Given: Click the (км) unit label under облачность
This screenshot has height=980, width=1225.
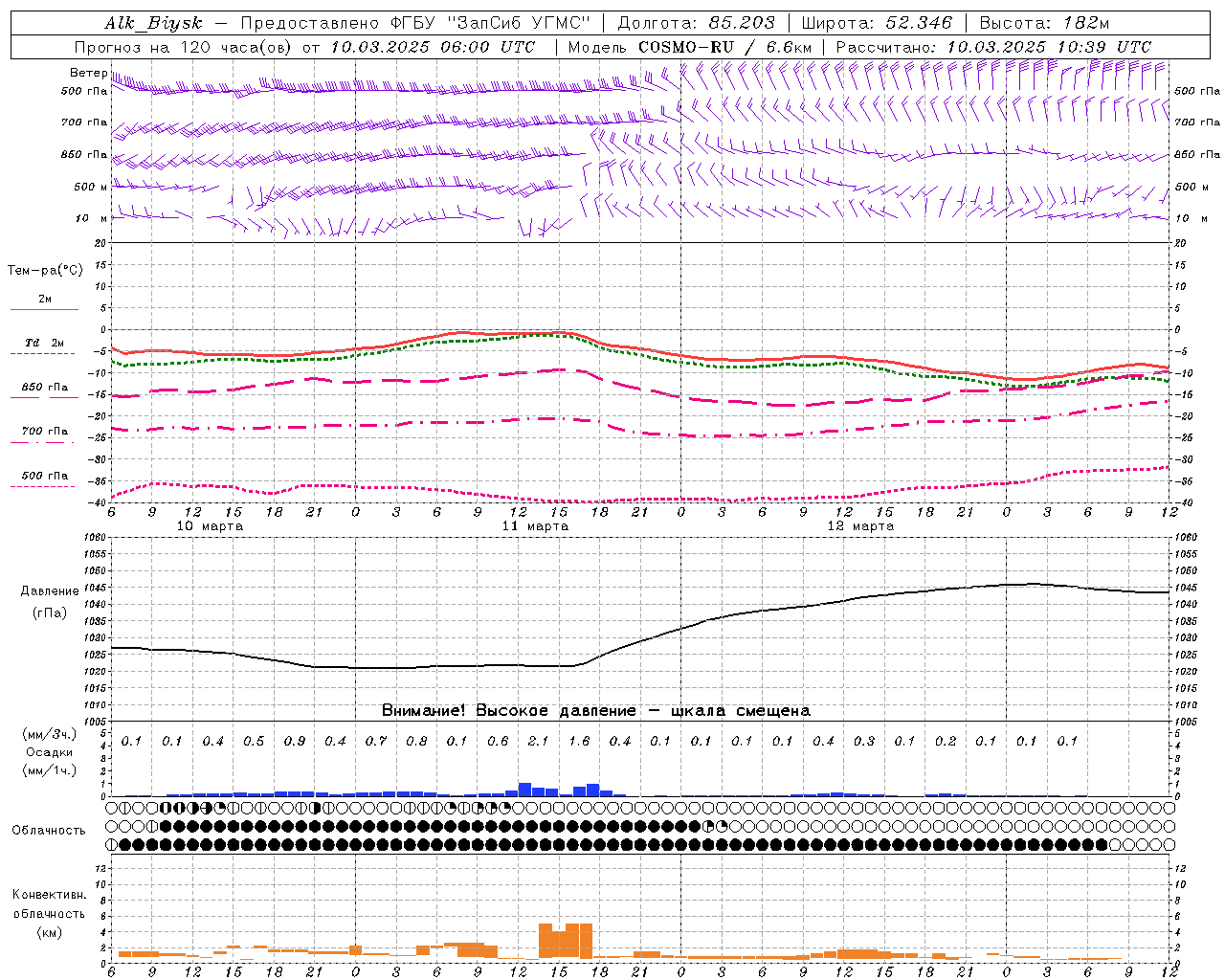Looking at the screenshot, I should coord(50,932).
